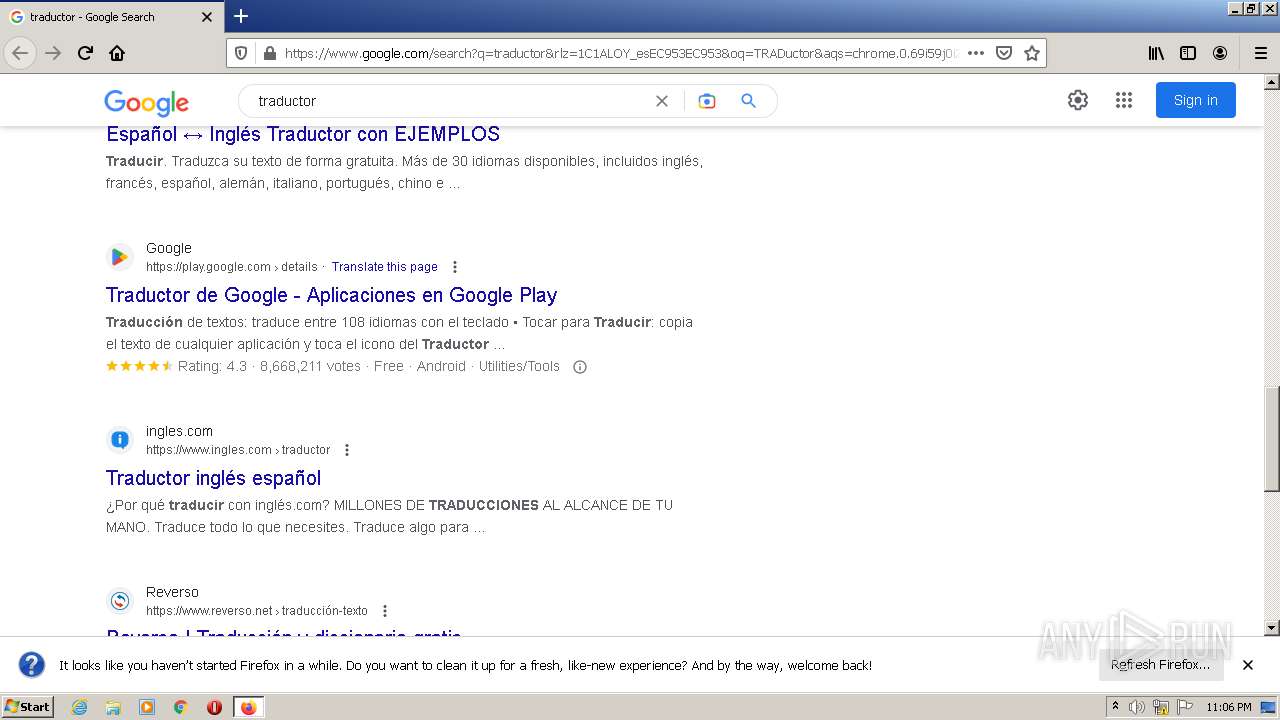The image size is (1280, 720).
Task: Open tracking protection shield info
Action: click(241, 53)
